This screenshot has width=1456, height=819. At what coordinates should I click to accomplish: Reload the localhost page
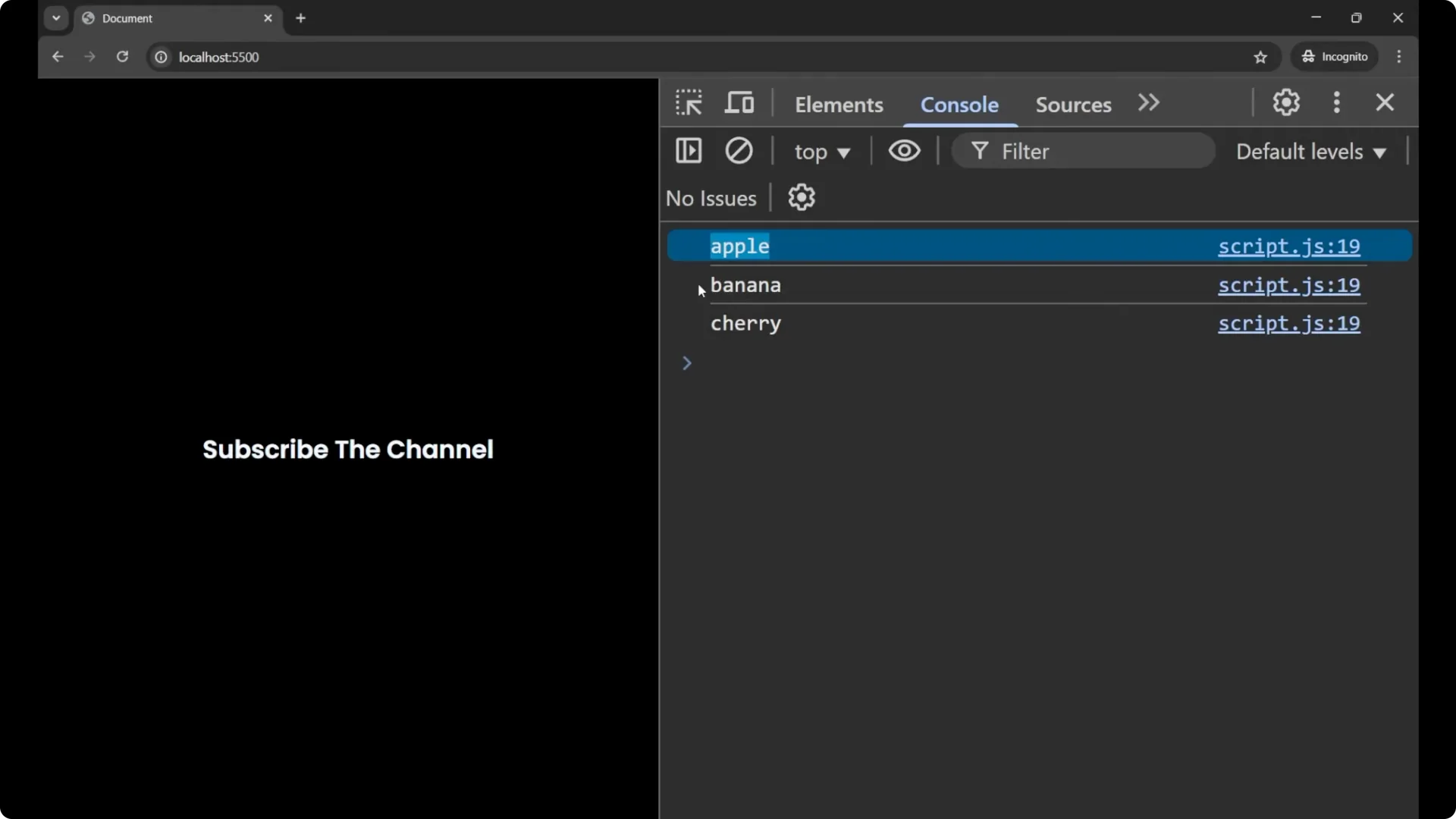pos(122,57)
